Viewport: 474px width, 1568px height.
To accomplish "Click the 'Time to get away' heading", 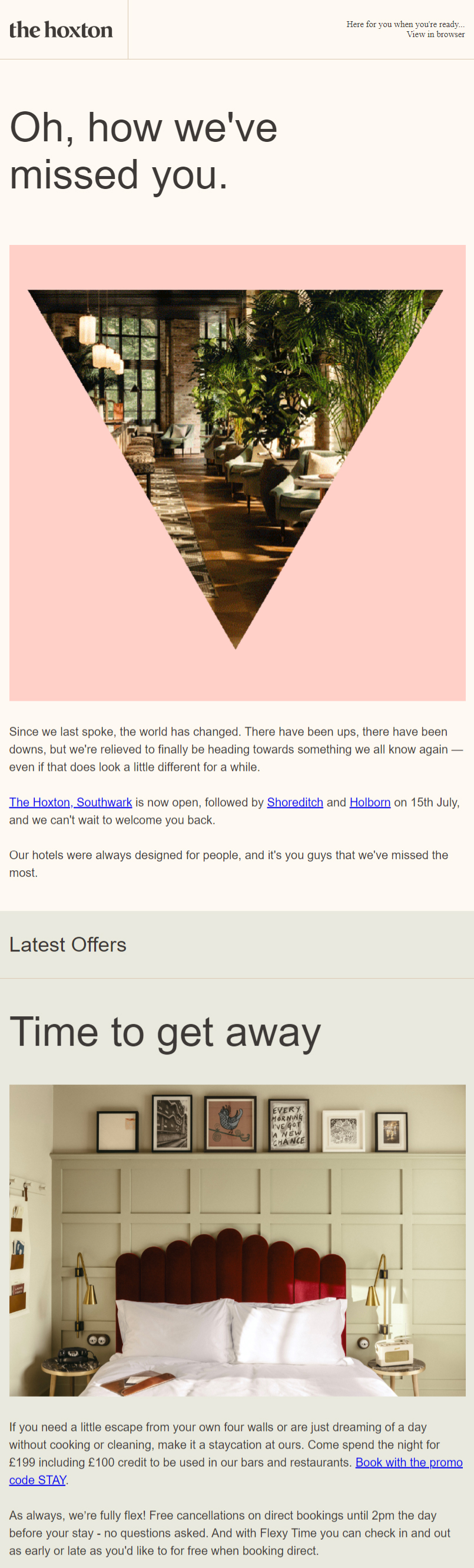I will pyautogui.click(x=165, y=1032).
